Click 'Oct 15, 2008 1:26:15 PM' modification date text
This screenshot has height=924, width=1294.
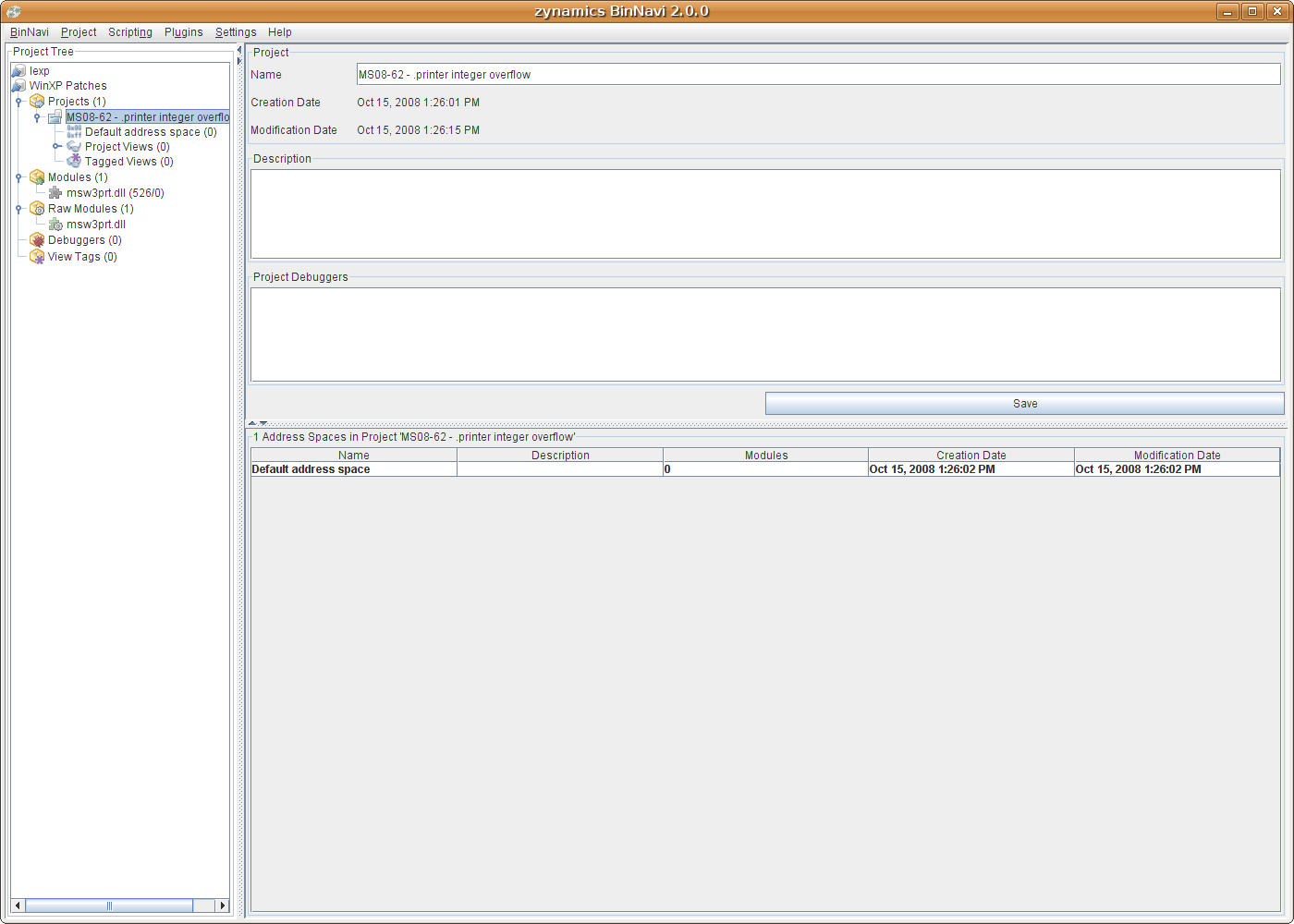tap(419, 130)
